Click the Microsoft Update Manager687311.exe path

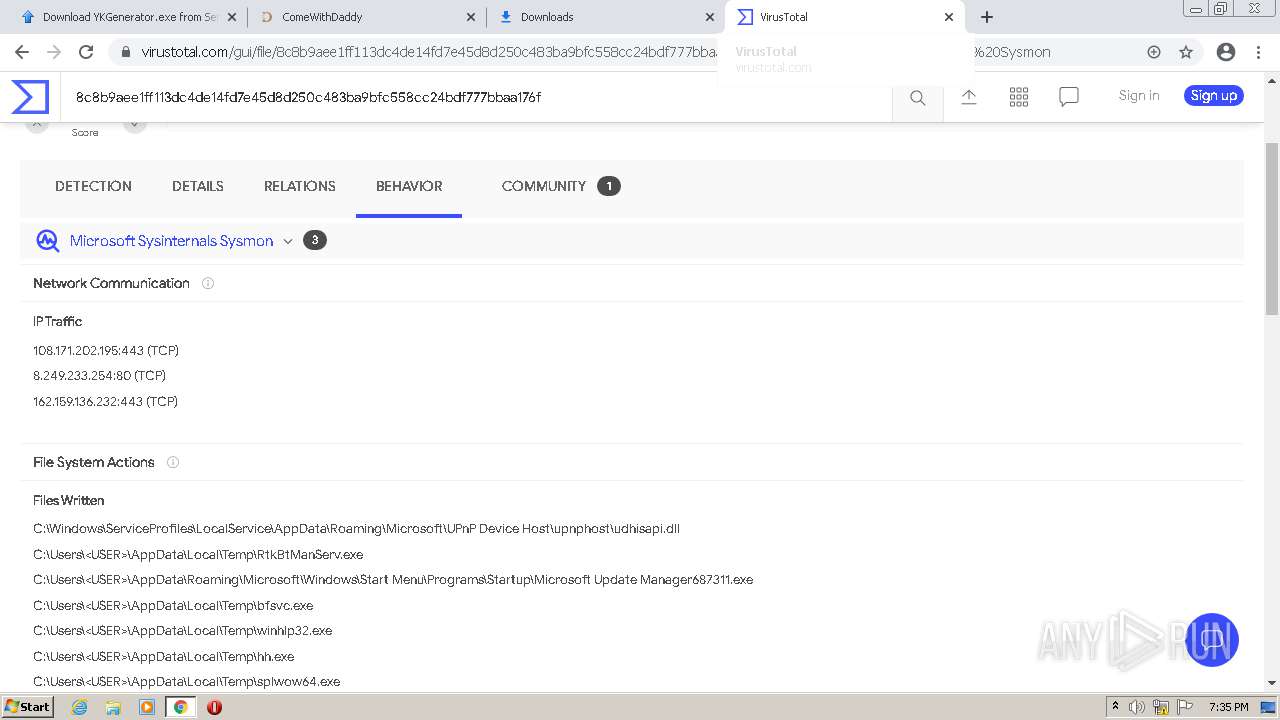tap(393, 580)
